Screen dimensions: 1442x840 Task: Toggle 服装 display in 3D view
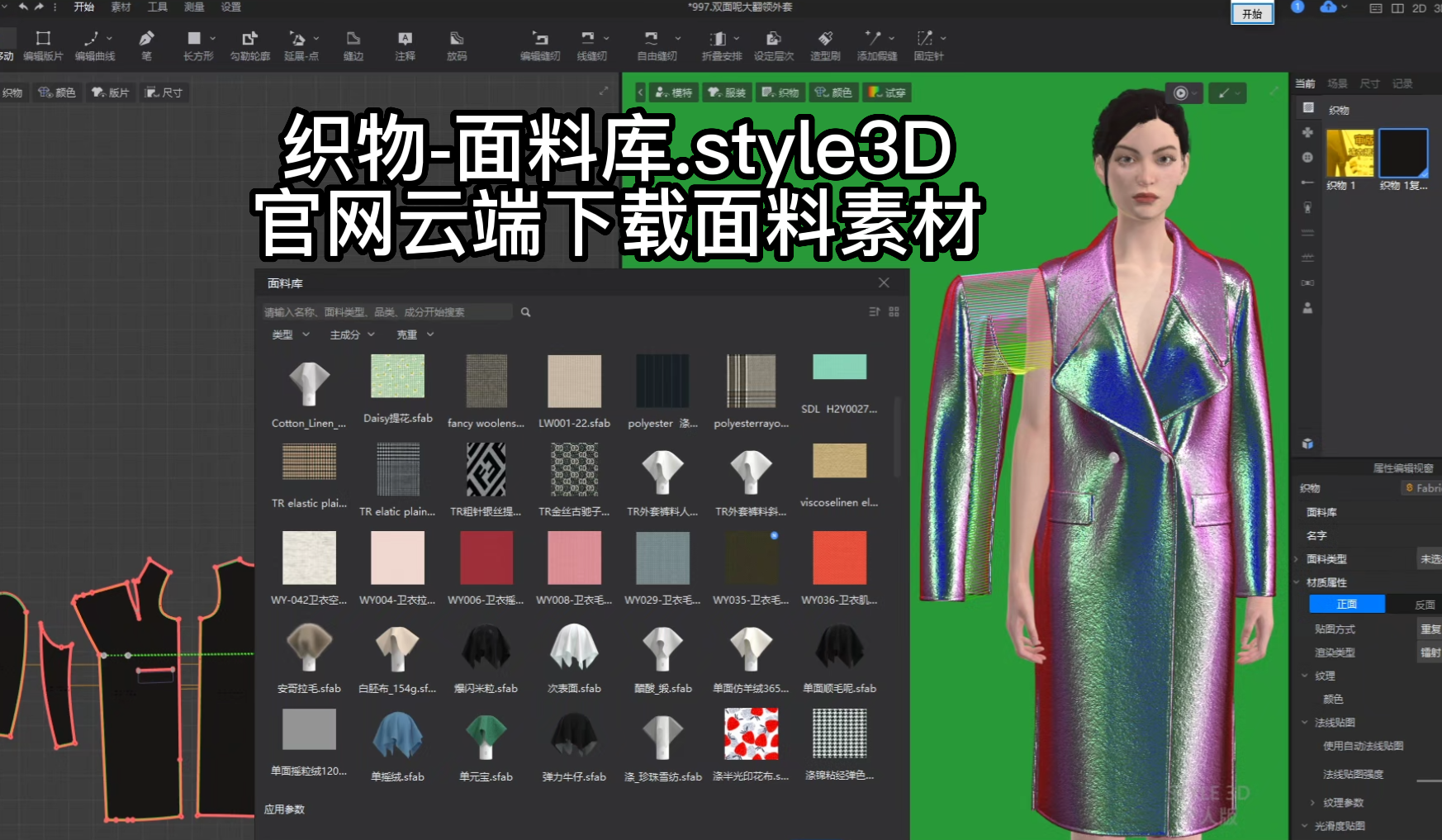pos(727,93)
